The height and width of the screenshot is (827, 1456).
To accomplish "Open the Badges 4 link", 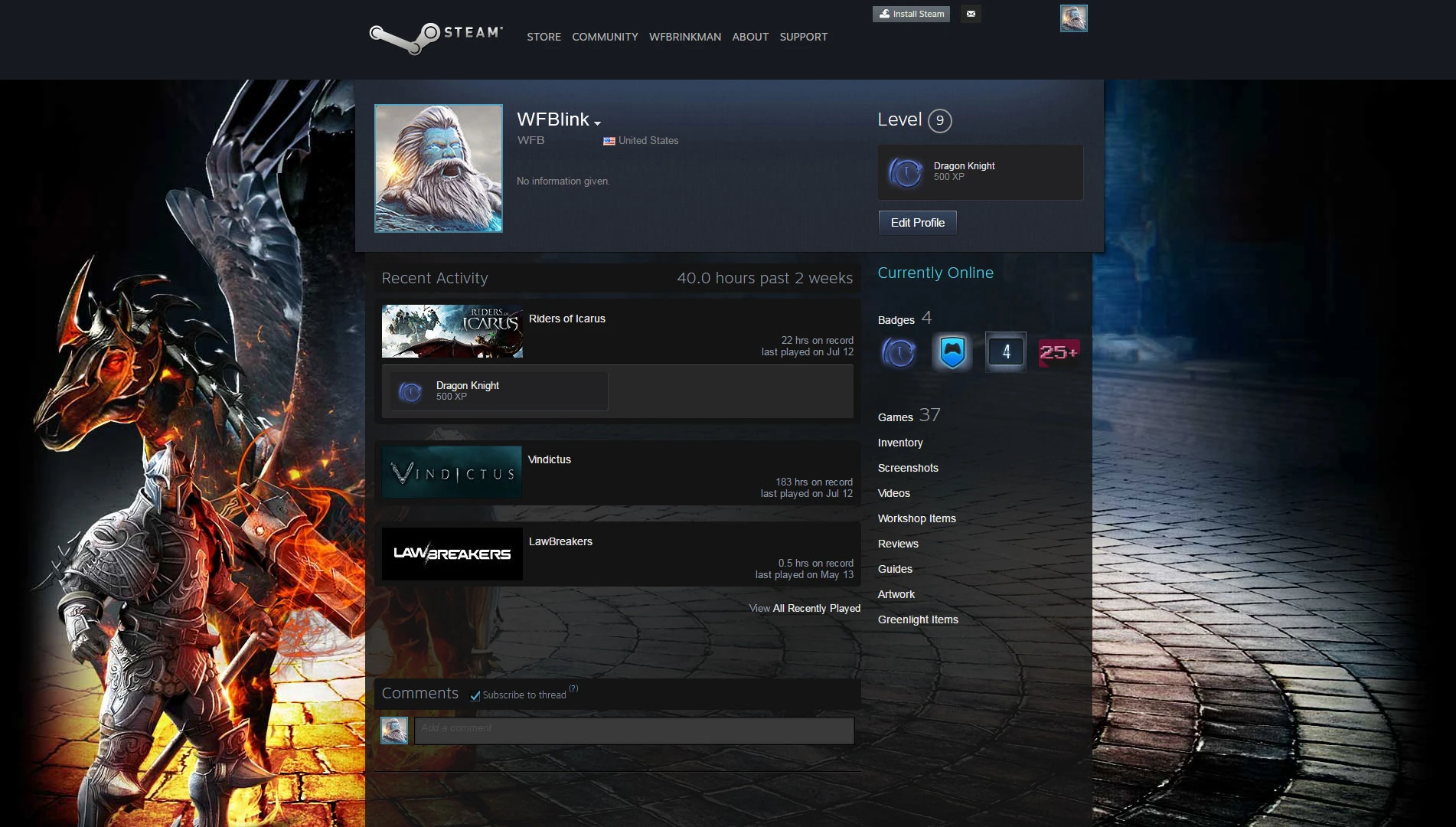I will pyautogui.click(x=905, y=319).
